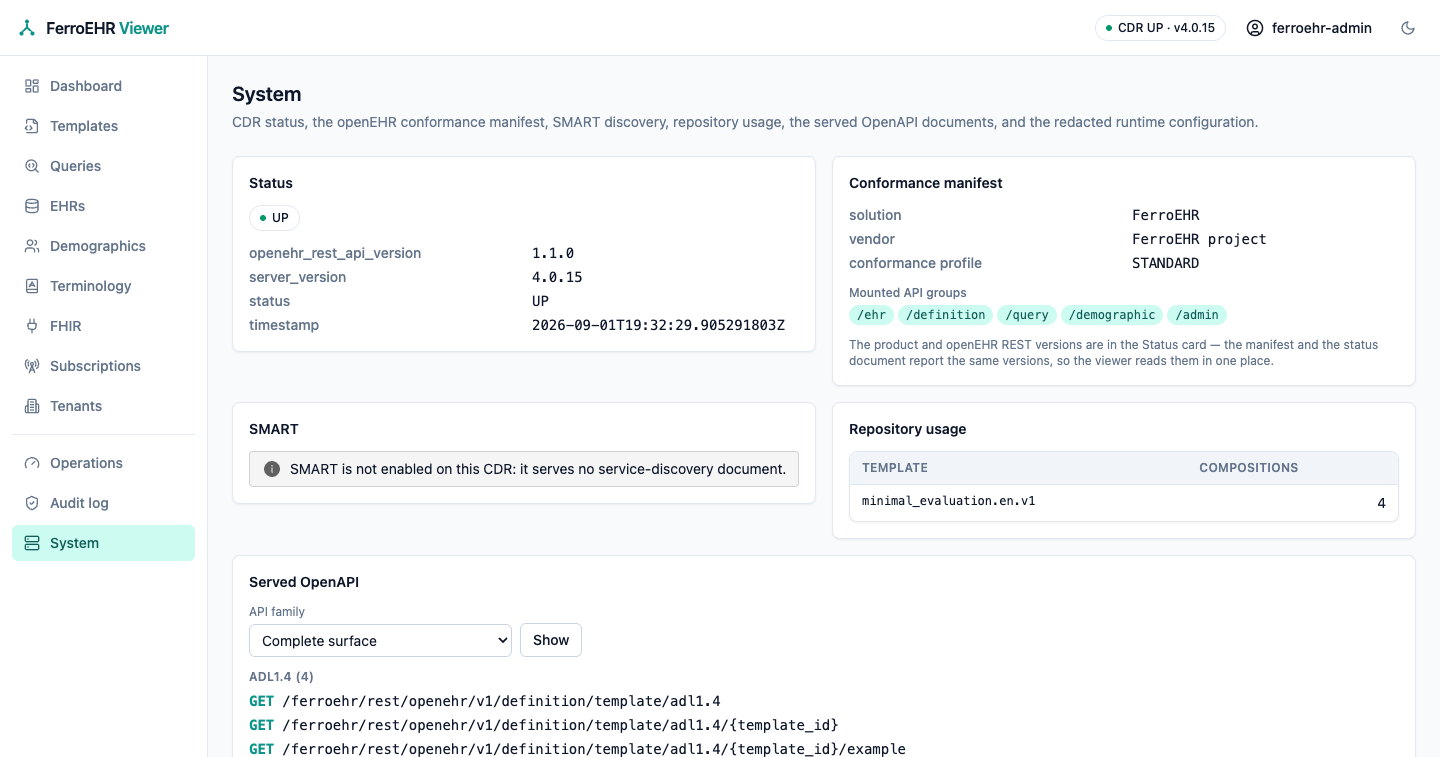Screen dimensions: 1440x757
Task: Click the GET adl1.4/{template_id}/example endpoint
Action: point(577,749)
